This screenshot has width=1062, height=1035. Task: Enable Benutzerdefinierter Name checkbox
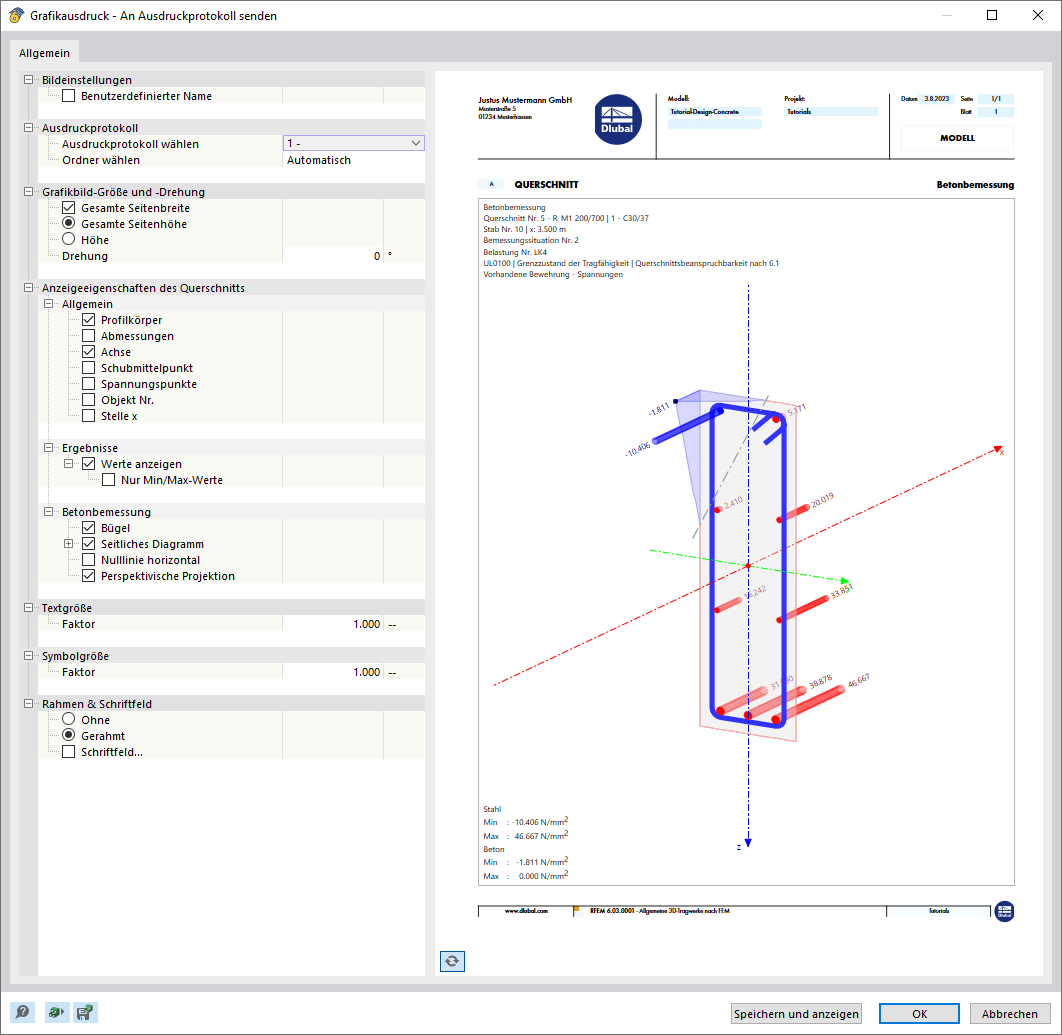click(68, 96)
